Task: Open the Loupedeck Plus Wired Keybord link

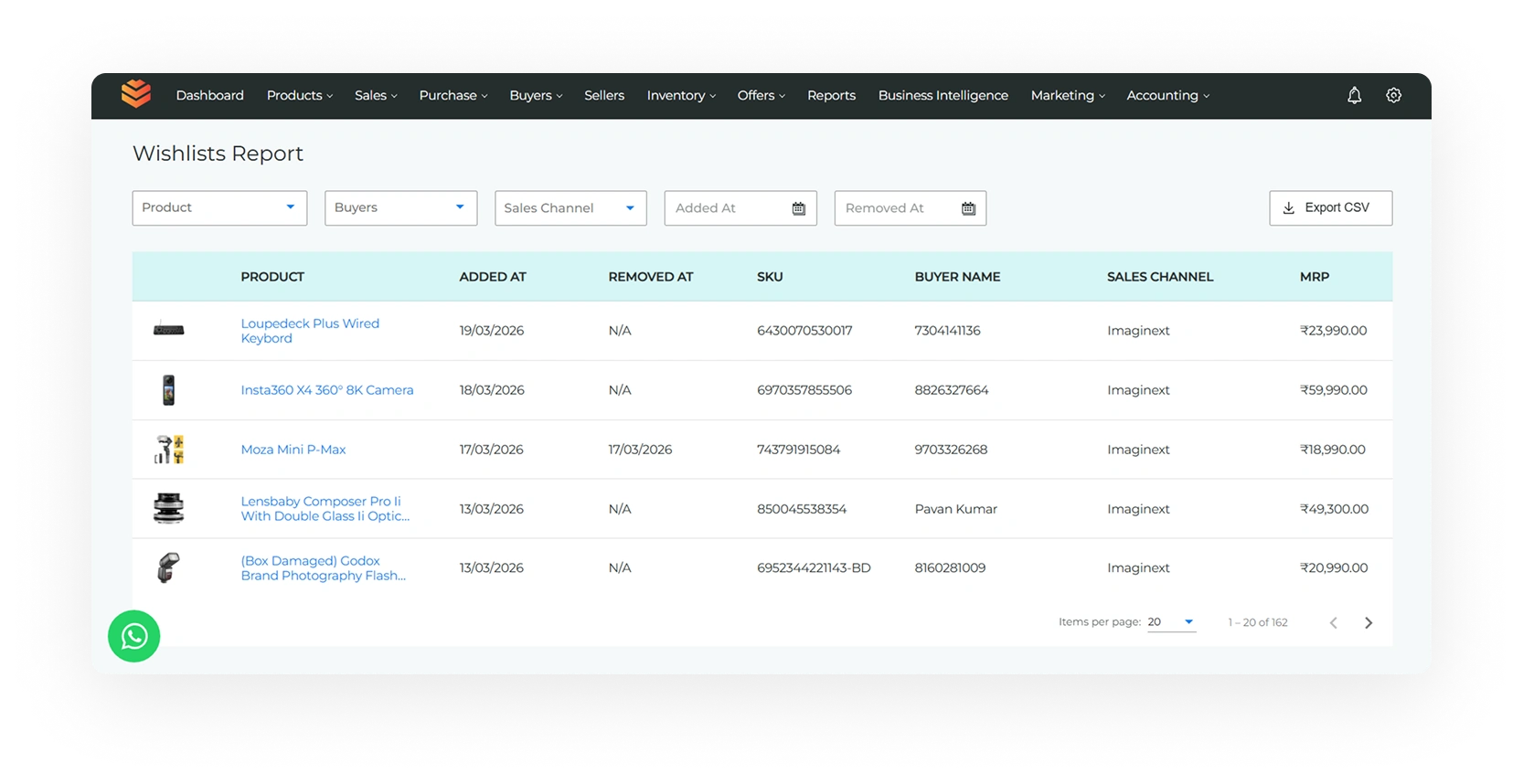Action: (310, 331)
